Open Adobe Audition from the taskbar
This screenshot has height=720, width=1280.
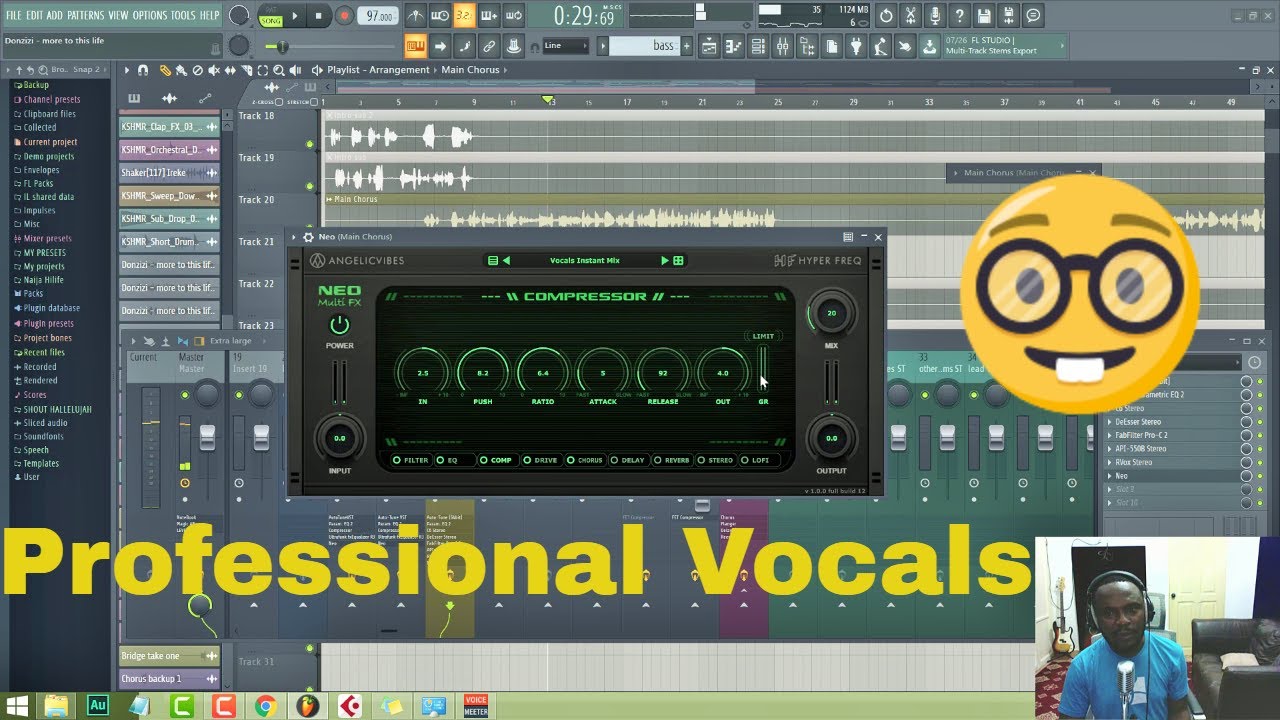pos(97,705)
